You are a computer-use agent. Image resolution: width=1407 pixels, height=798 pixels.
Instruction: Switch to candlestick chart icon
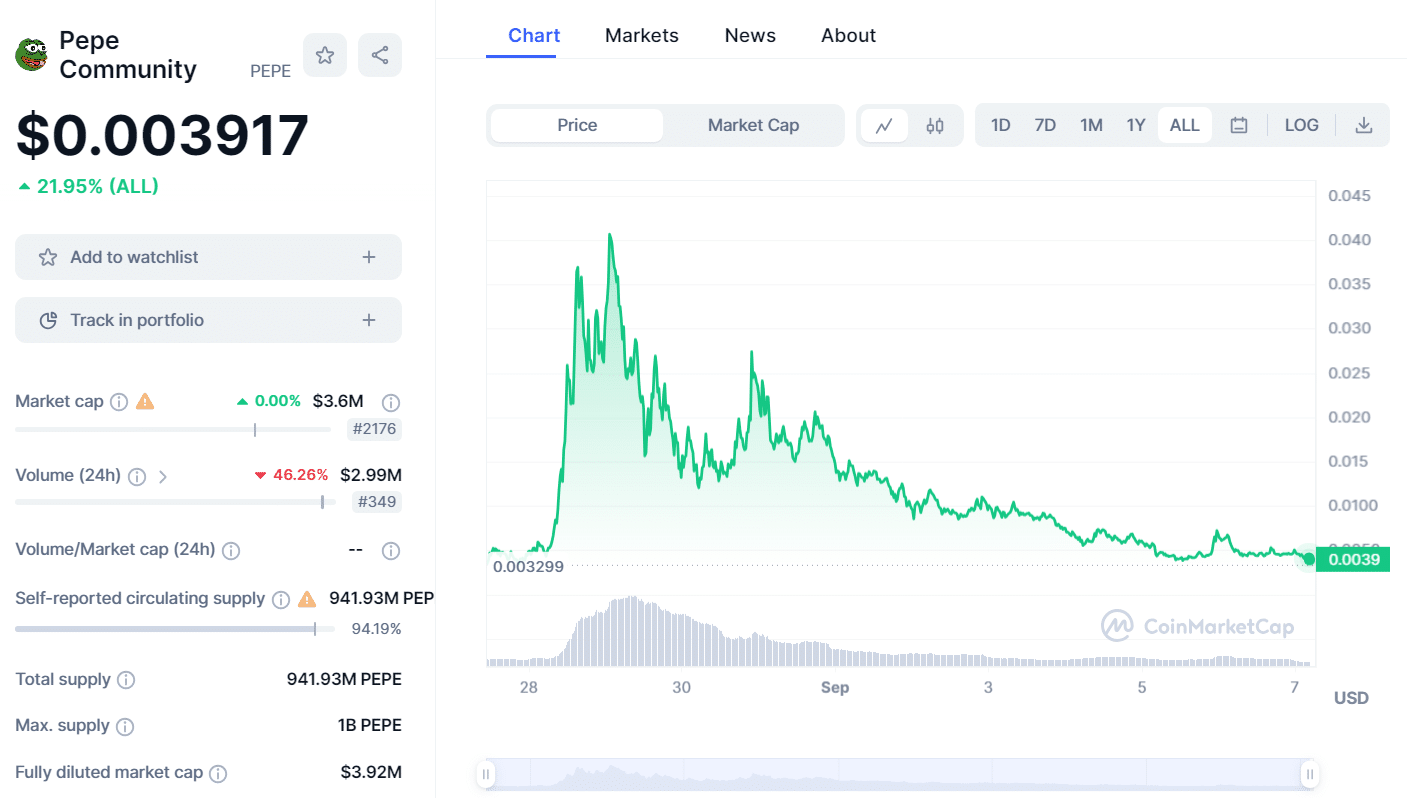pyautogui.click(x=935, y=125)
